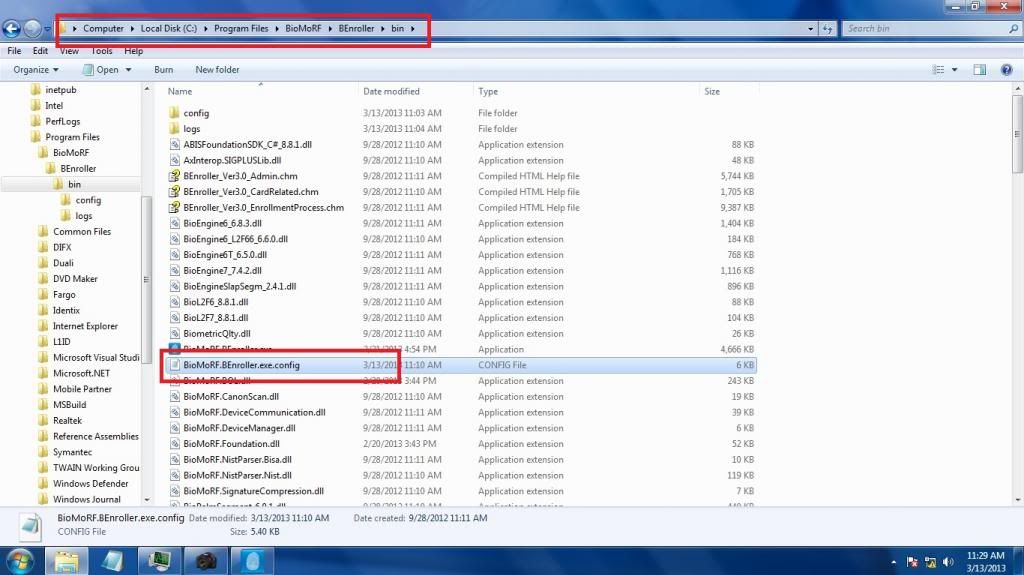Select the DVD Maker tree folder

[x=74, y=279]
